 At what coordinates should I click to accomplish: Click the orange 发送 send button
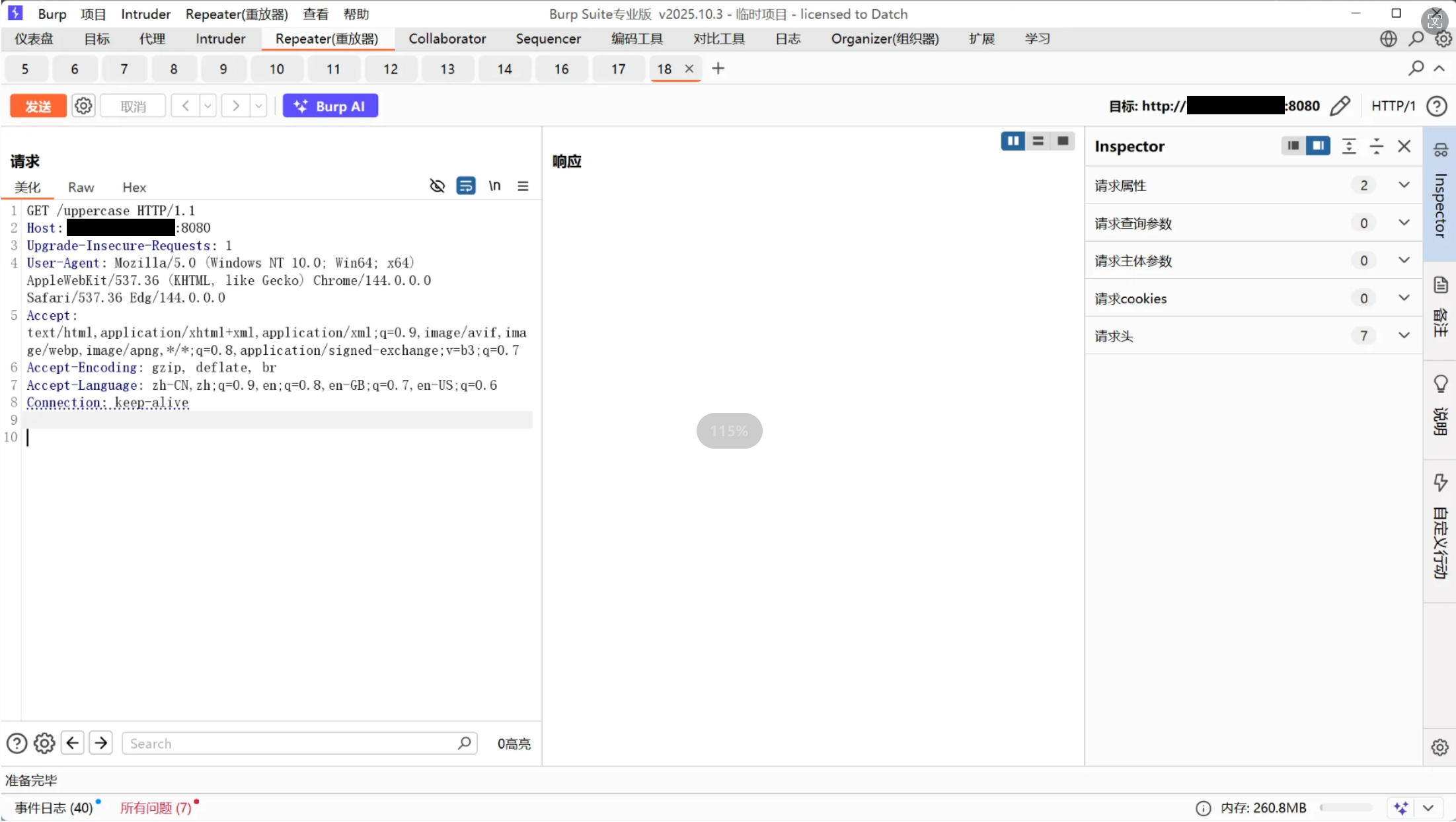(x=38, y=106)
